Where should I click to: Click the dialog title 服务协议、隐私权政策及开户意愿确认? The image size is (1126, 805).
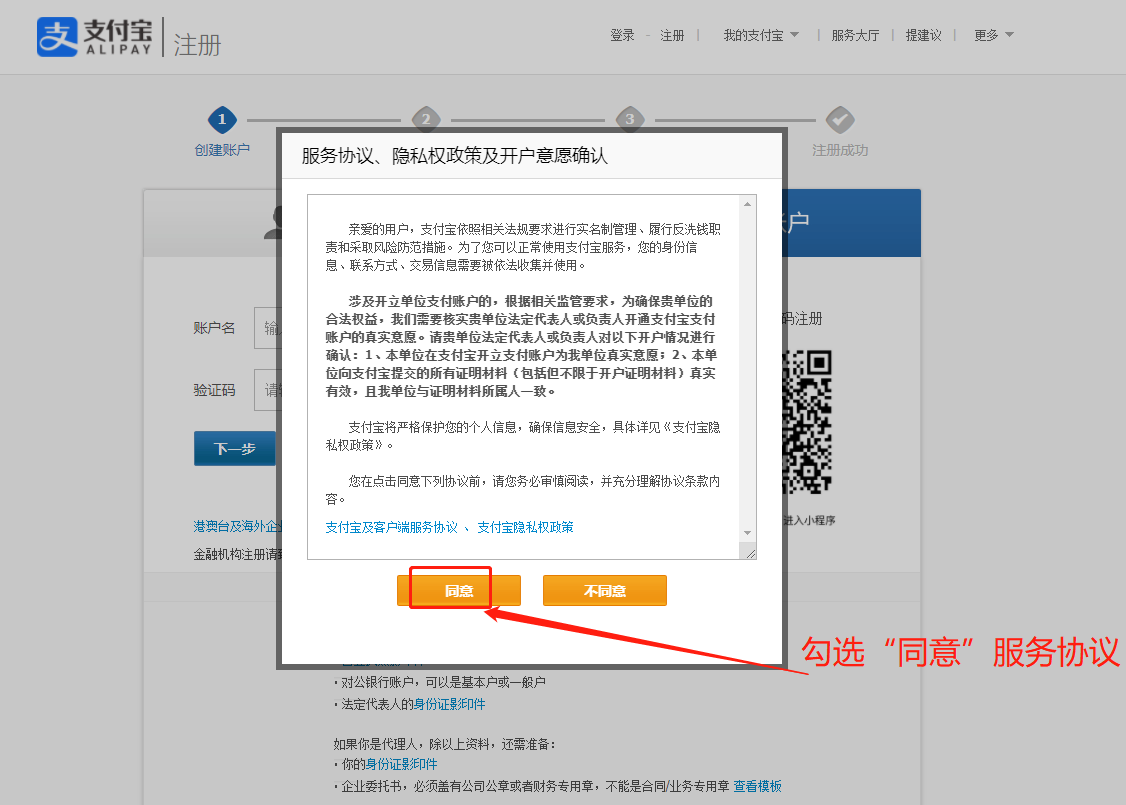point(455,156)
